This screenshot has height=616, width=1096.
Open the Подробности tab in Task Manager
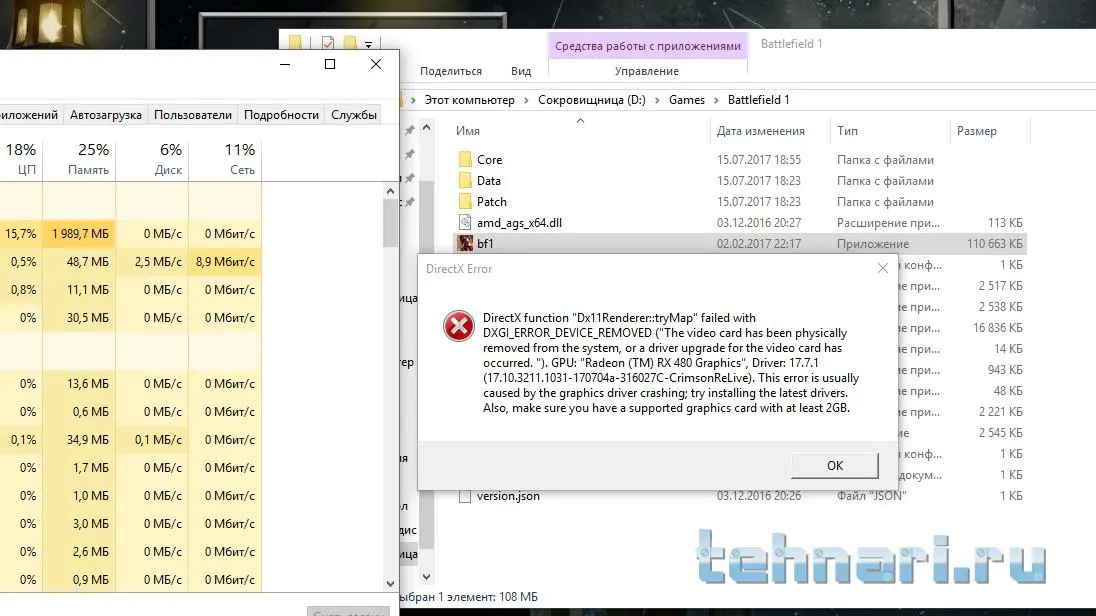point(281,115)
